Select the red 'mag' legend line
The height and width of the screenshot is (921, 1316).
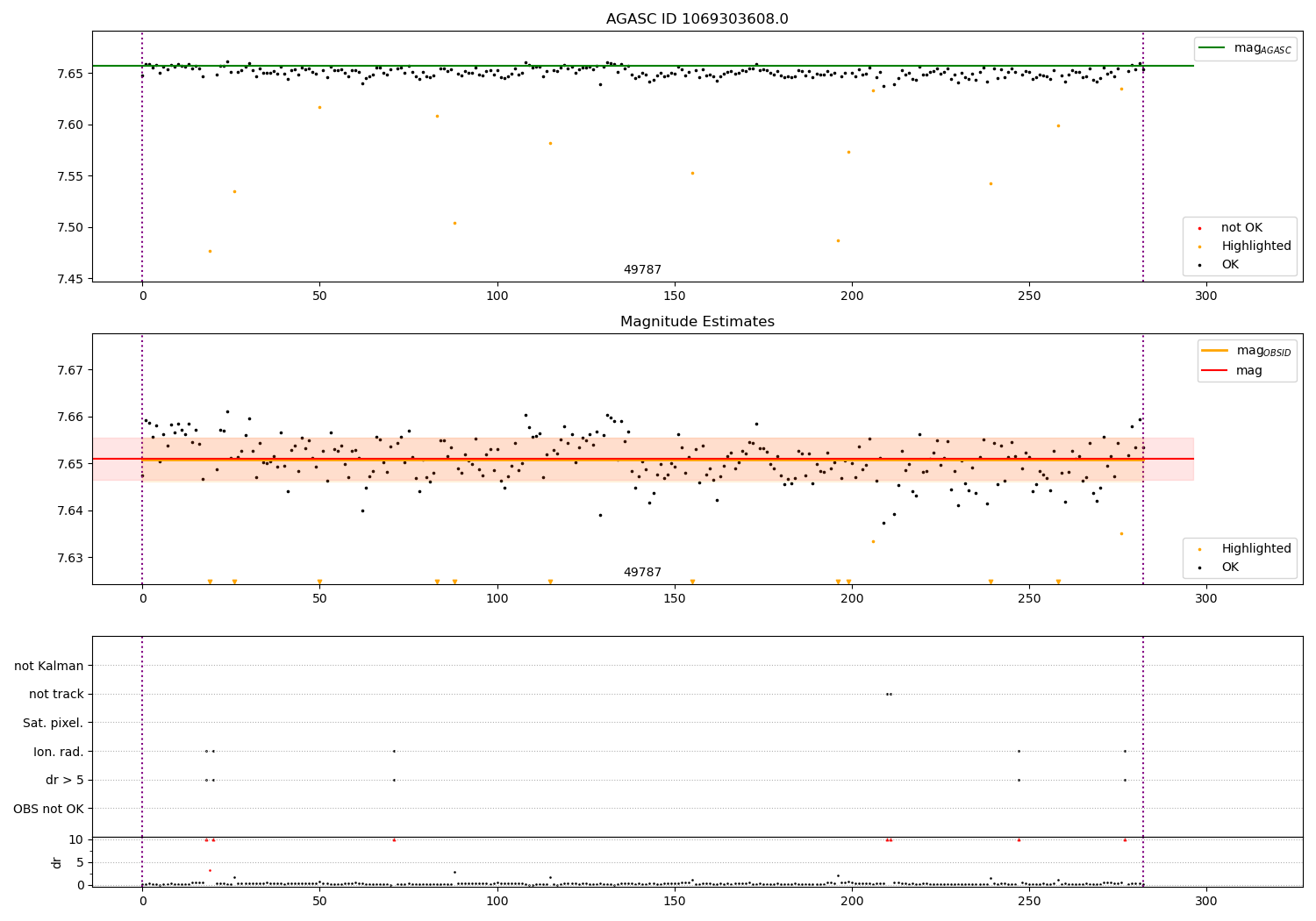click(1214, 371)
